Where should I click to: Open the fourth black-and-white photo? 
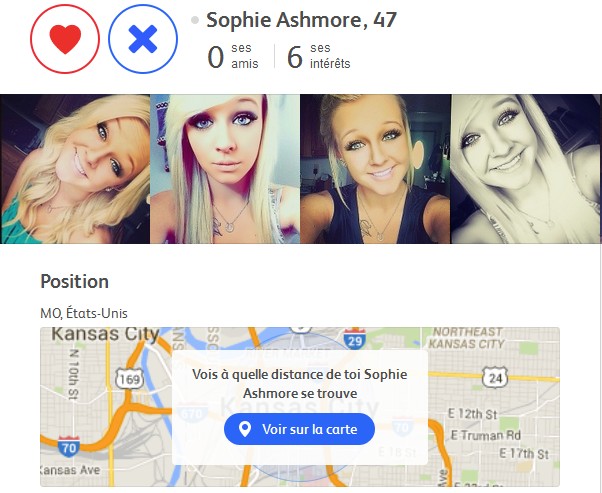pos(526,169)
